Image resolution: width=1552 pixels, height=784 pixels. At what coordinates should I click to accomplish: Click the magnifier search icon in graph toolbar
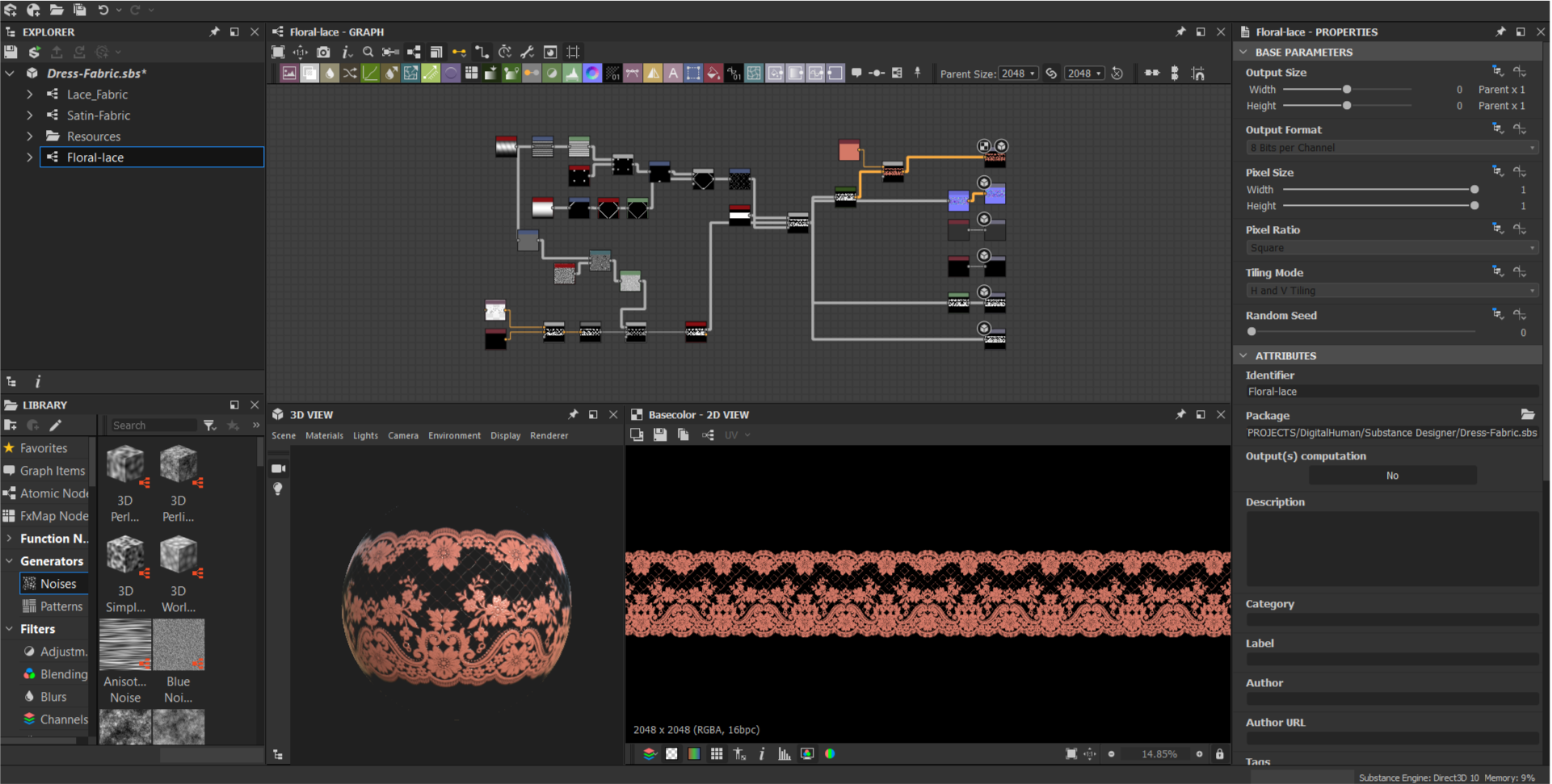[x=368, y=52]
